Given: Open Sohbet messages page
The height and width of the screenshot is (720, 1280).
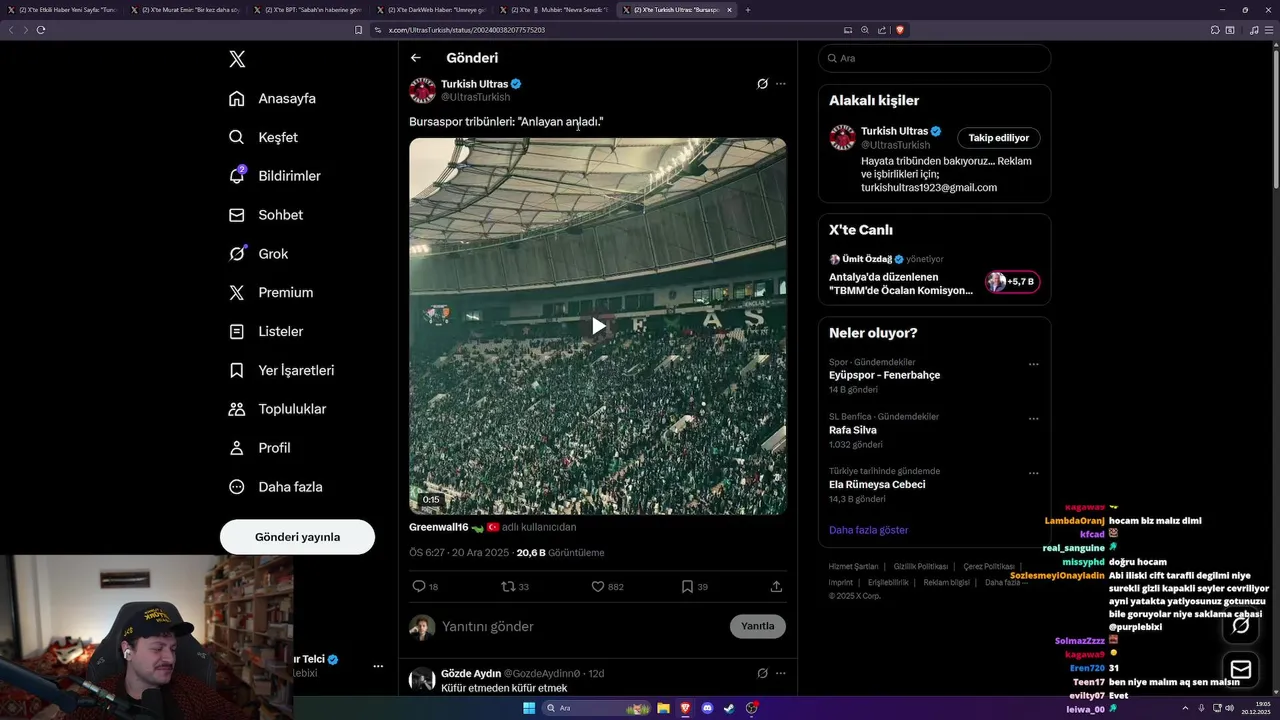Looking at the screenshot, I should tap(266, 215).
